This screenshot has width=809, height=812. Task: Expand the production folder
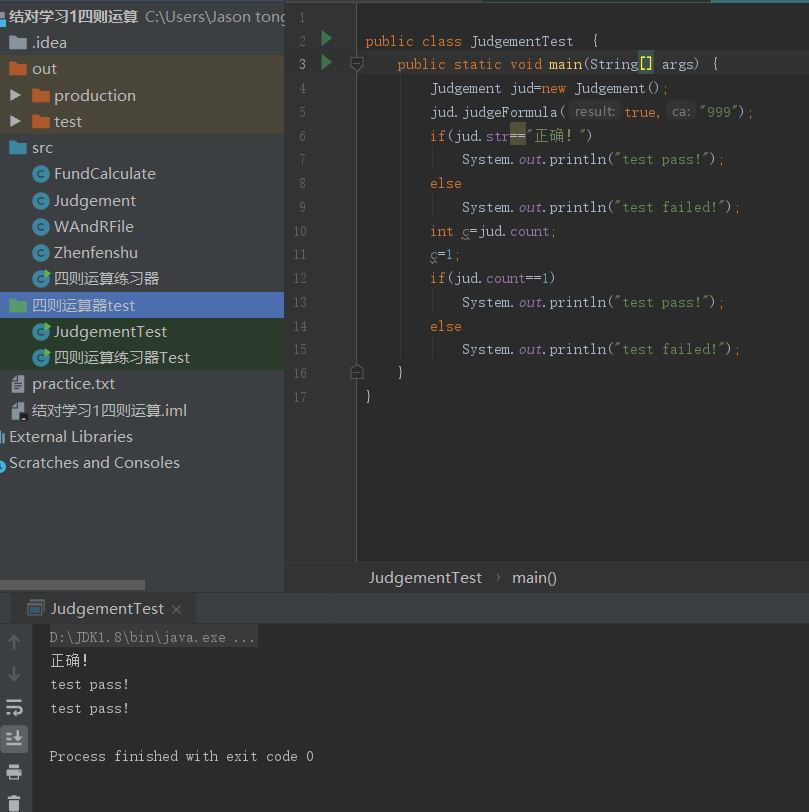coord(15,95)
